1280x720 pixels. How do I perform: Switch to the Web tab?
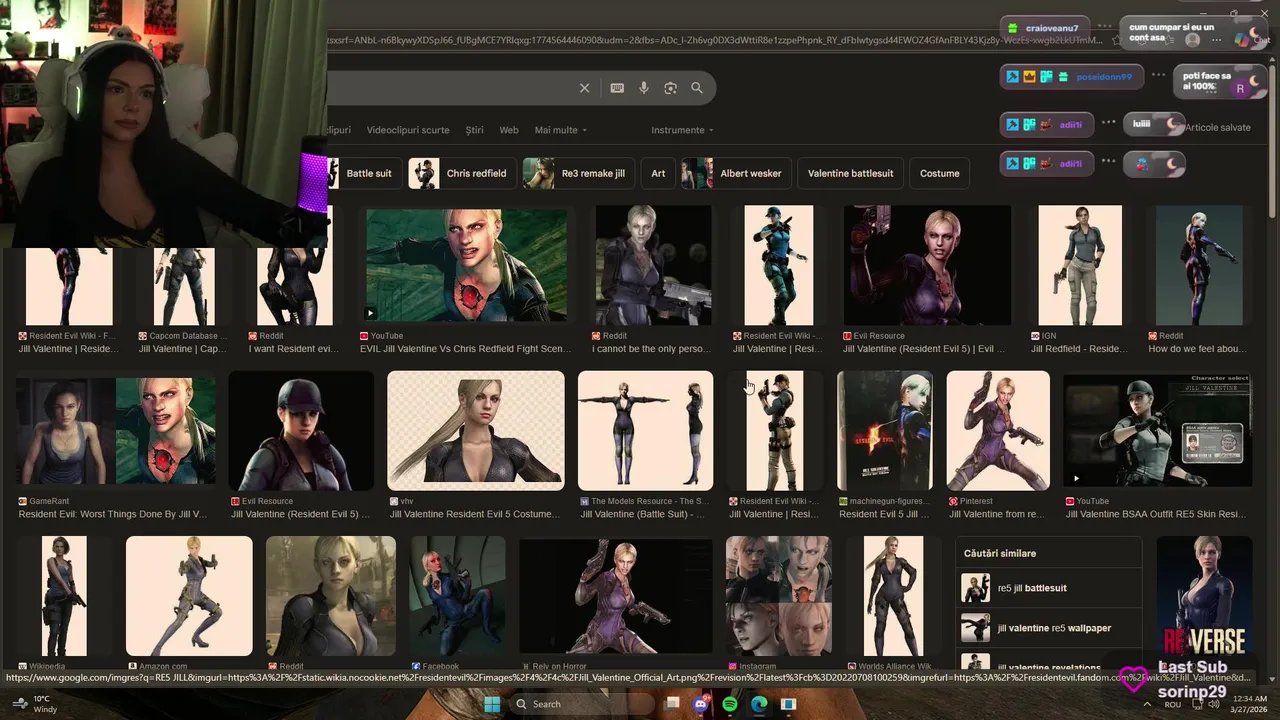pyautogui.click(x=509, y=130)
